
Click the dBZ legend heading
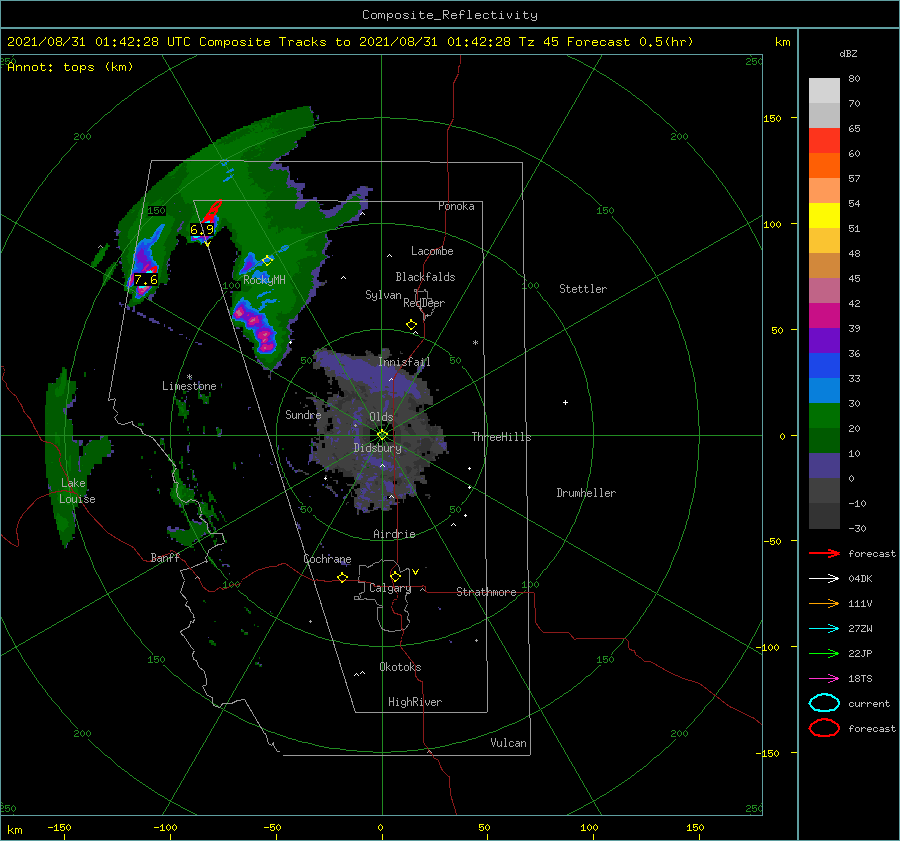pyautogui.click(x=848, y=54)
